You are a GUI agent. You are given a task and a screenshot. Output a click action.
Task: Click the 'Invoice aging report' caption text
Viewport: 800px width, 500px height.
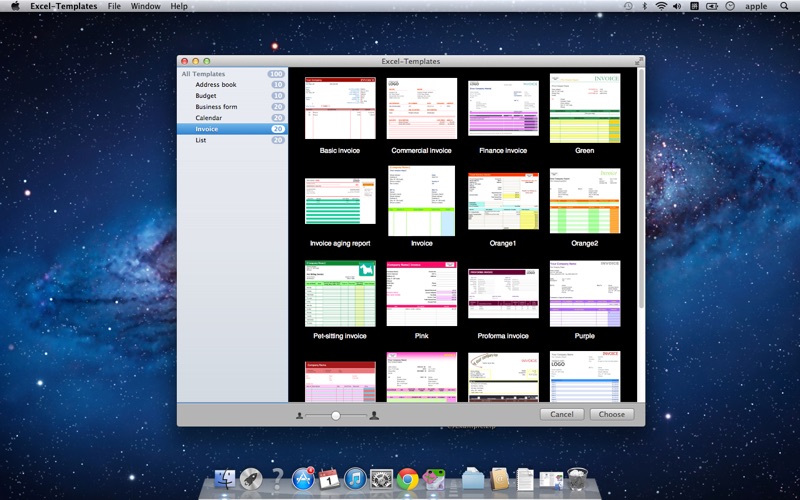tap(340, 243)
